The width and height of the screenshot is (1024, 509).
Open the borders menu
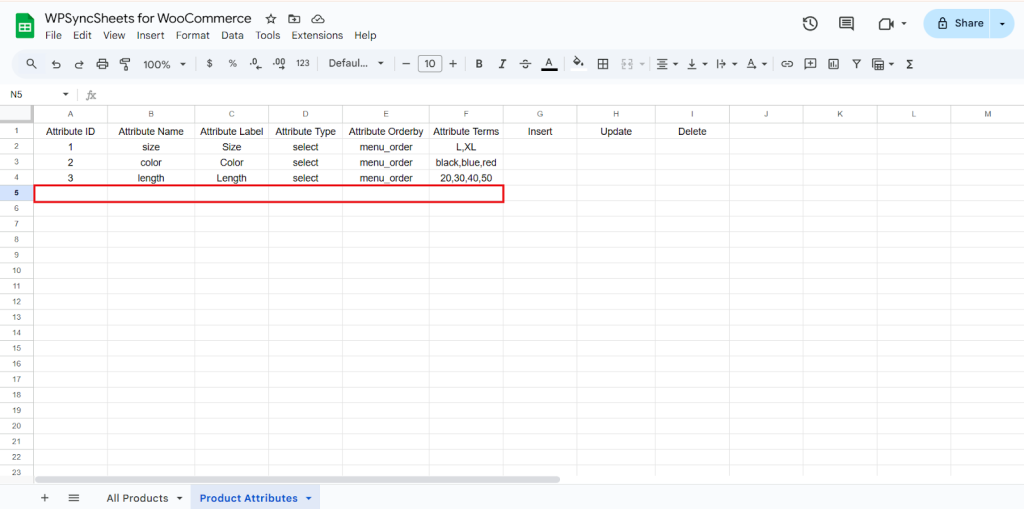pos(603,64)
